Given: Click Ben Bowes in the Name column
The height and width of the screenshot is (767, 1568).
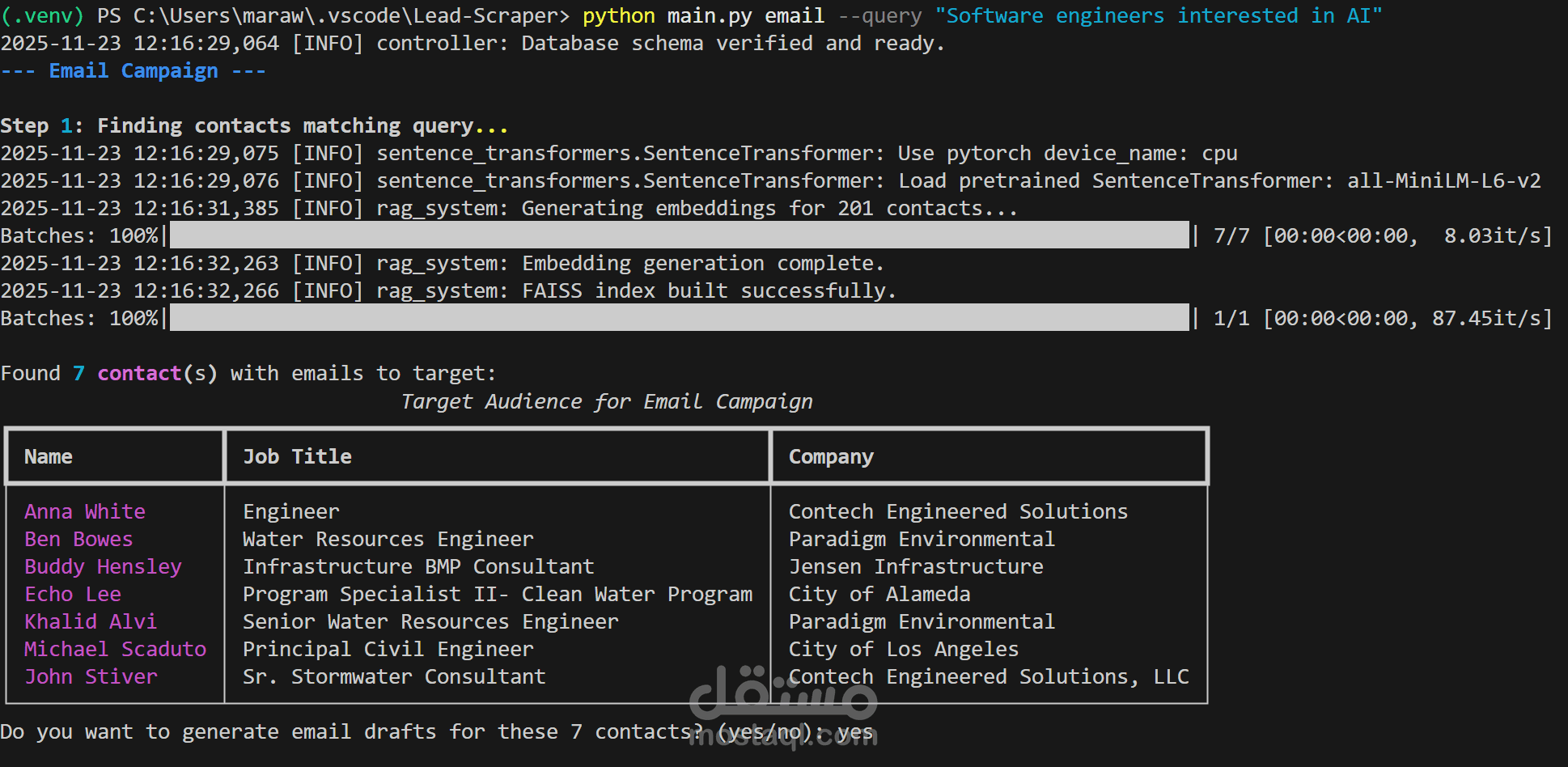Looking at the screenshot, I should [78, 539].
